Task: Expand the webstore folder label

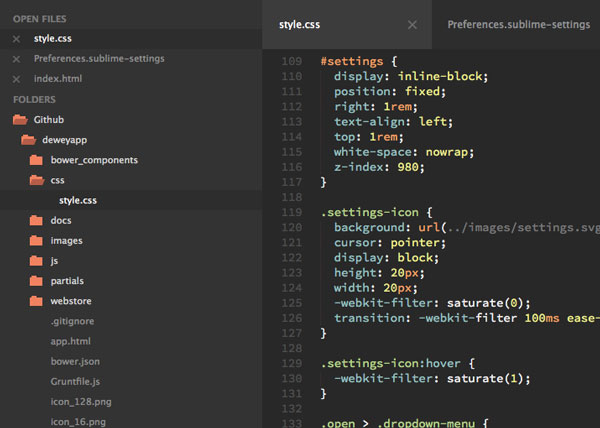Action: [x=71, y=301]
